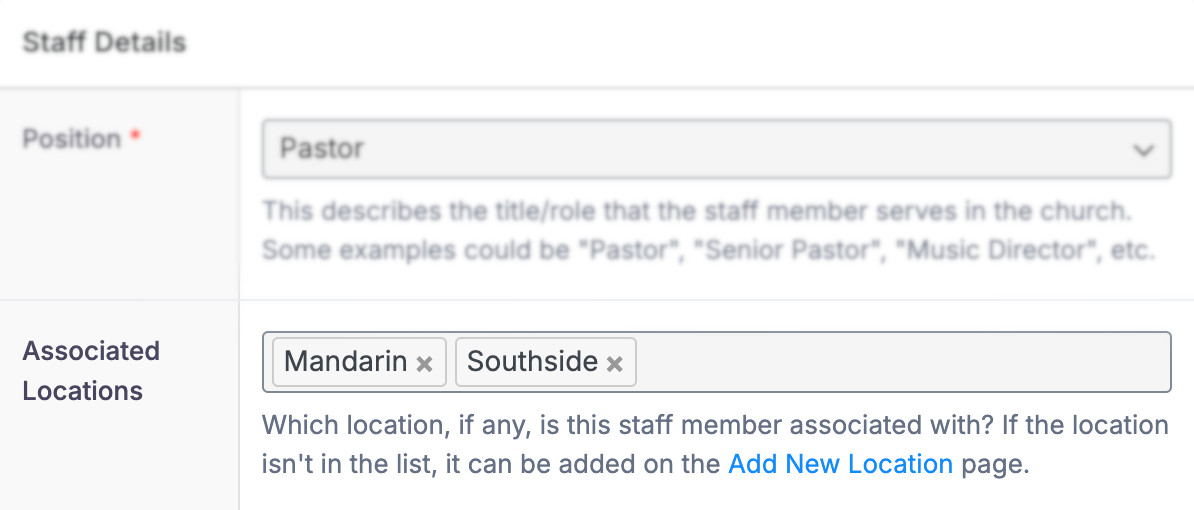Screen dimensions: 1194x510
Task: Focus the empty Associated Locations input area
Action: point(900,362)
